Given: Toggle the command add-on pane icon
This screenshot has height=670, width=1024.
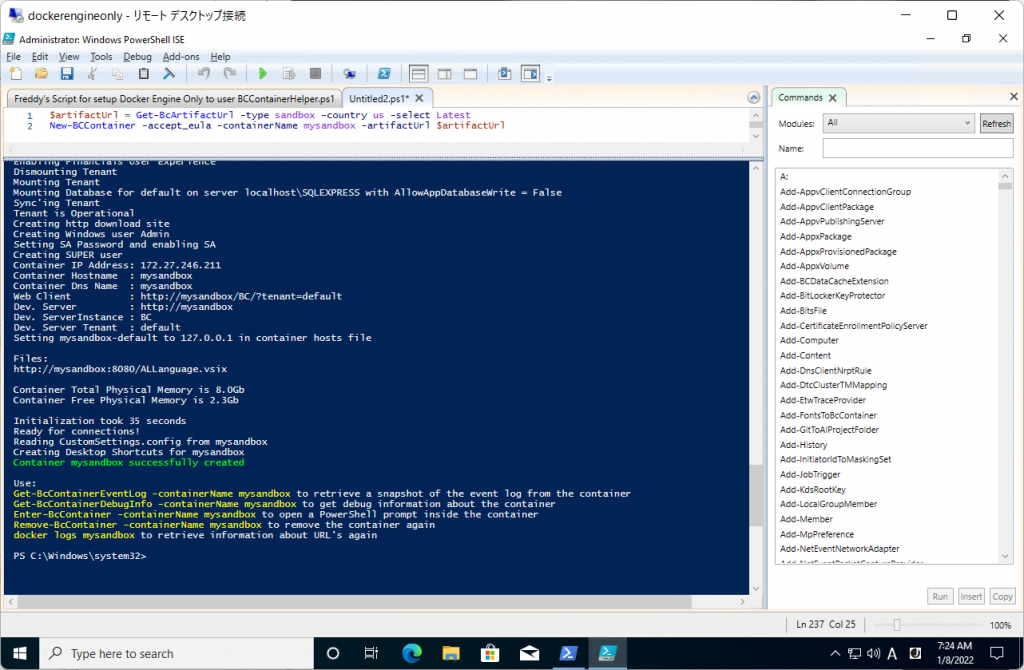Looking at the screenshot, I should [530, 74].
